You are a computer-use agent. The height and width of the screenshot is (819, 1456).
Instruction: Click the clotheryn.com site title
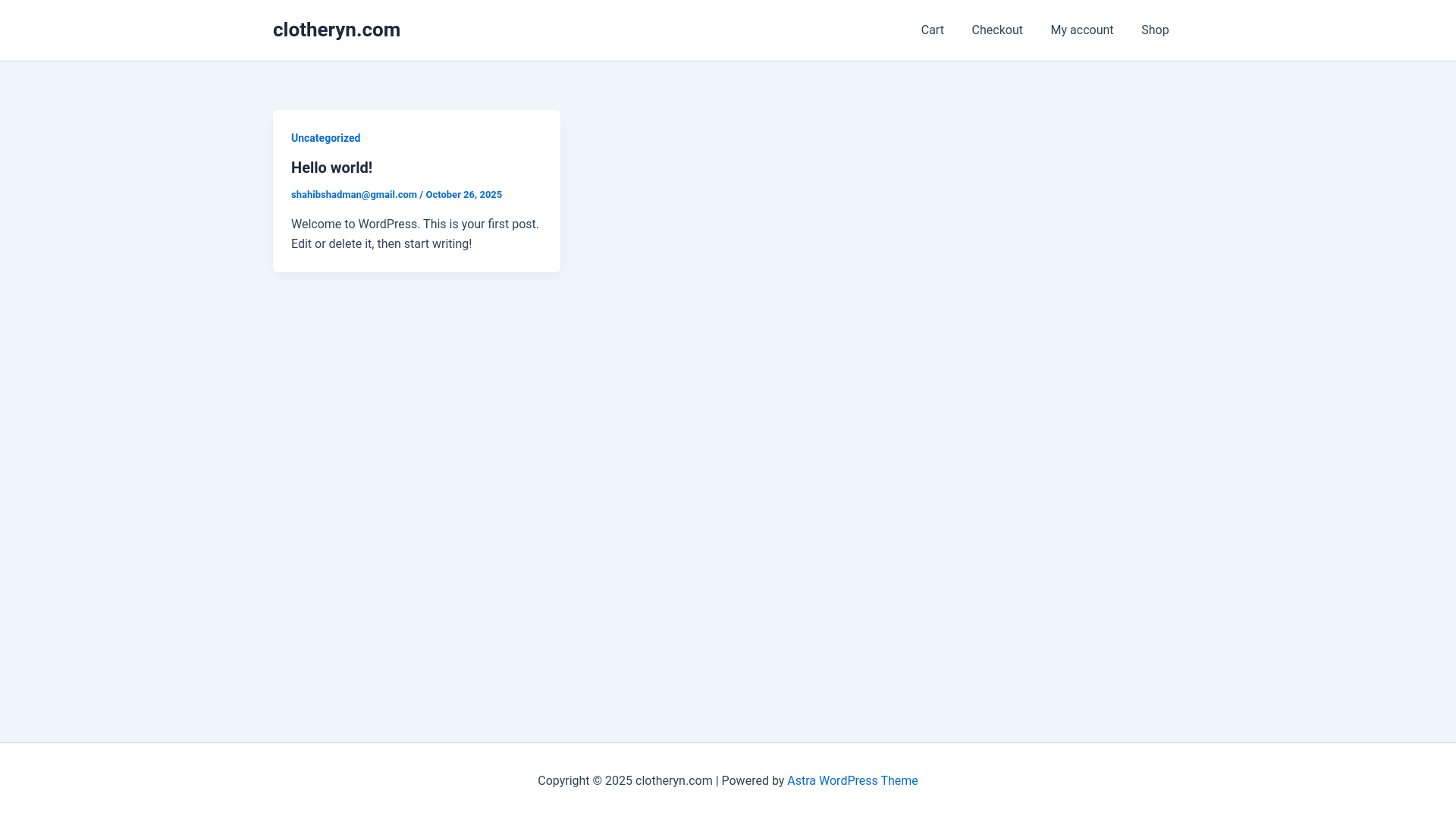(336, 30)
